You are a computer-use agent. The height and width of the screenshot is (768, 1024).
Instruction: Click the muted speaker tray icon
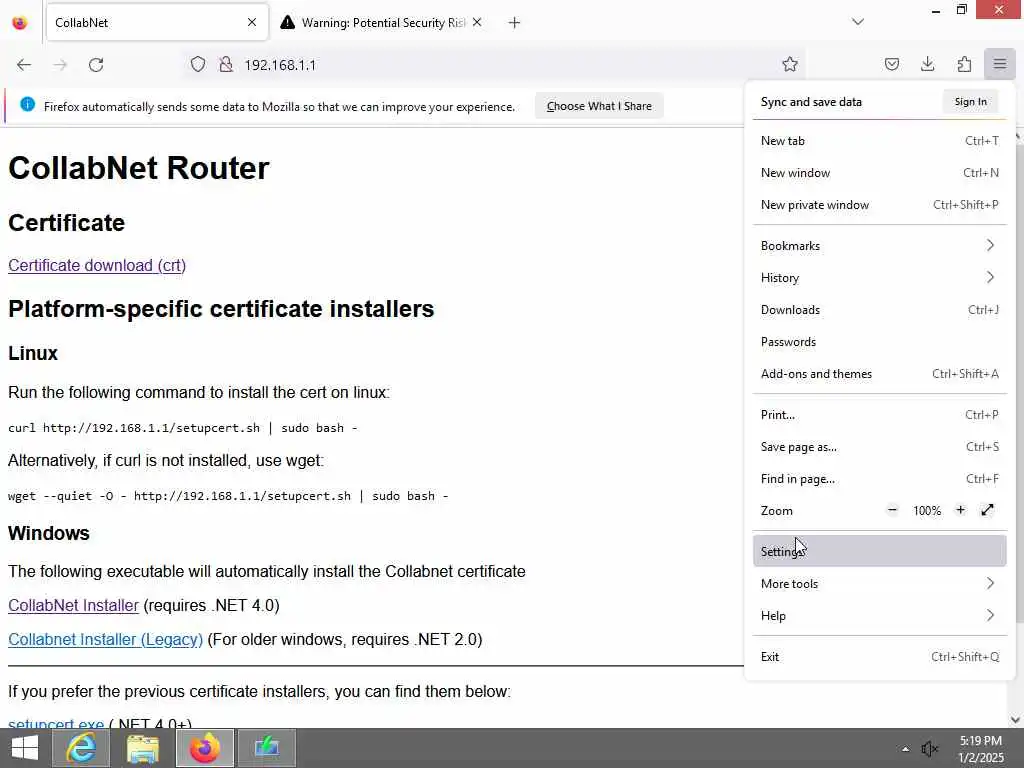(x=929, y=749)
